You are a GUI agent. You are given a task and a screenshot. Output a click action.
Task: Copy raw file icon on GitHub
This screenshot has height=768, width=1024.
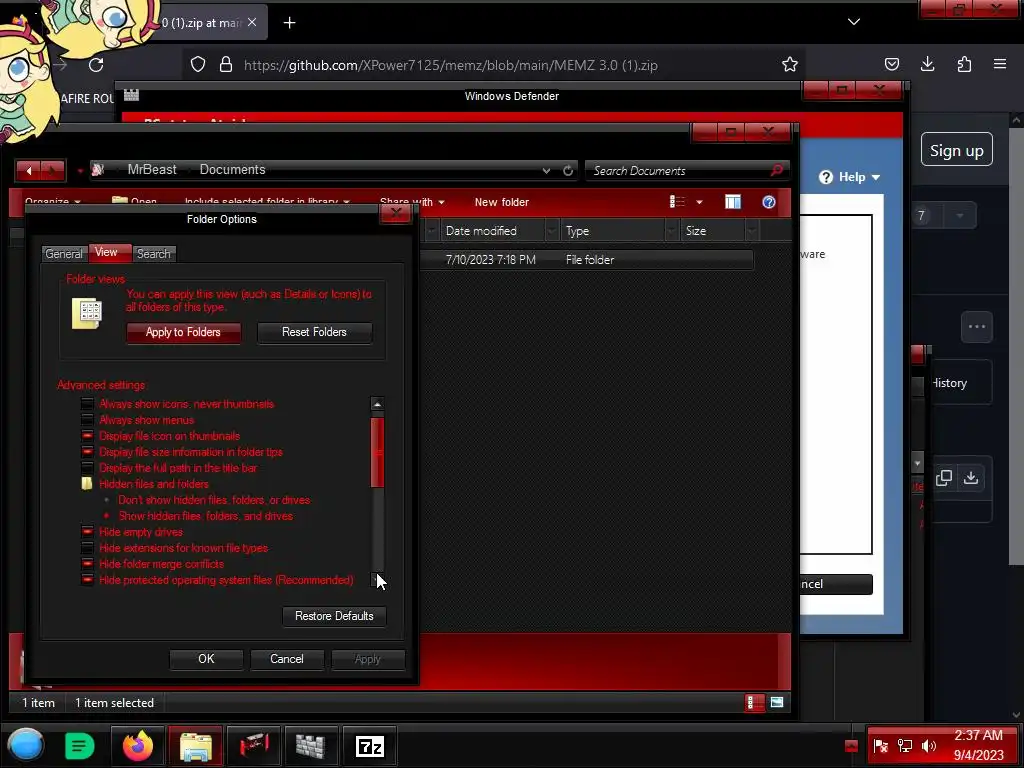click(x=943, y=478)
